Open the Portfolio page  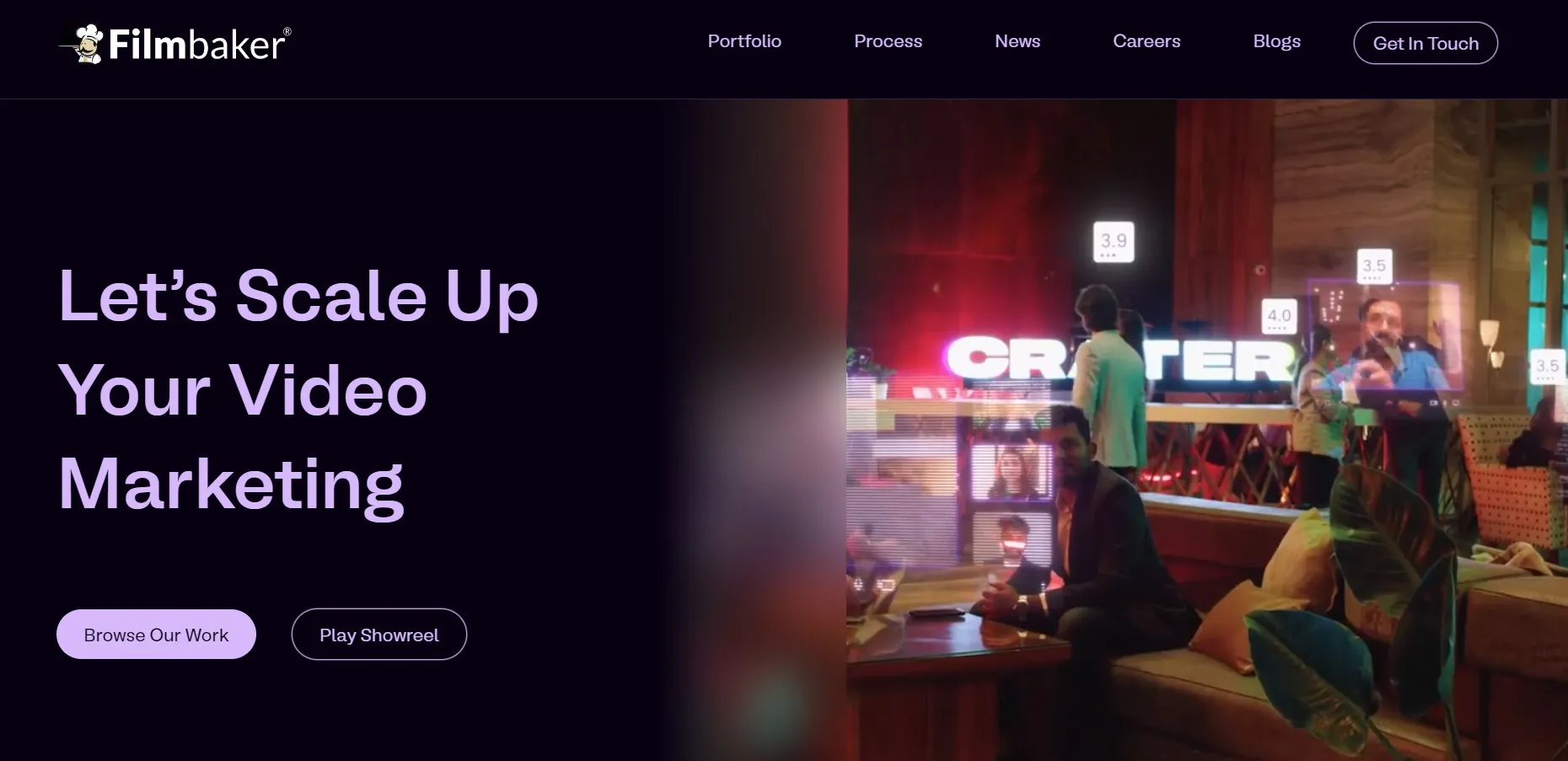click(x=744, y=41)
